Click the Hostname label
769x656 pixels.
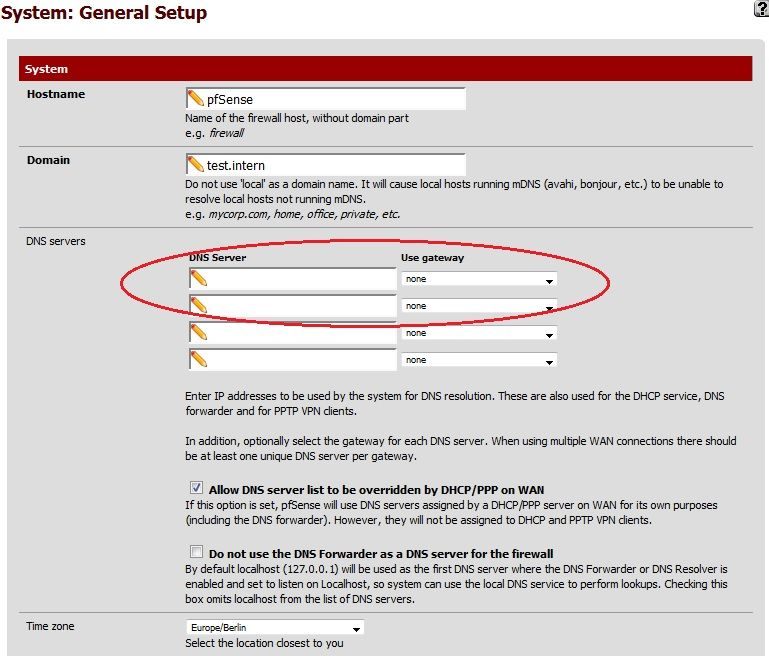pyautogui.click(x=56, y=94)
